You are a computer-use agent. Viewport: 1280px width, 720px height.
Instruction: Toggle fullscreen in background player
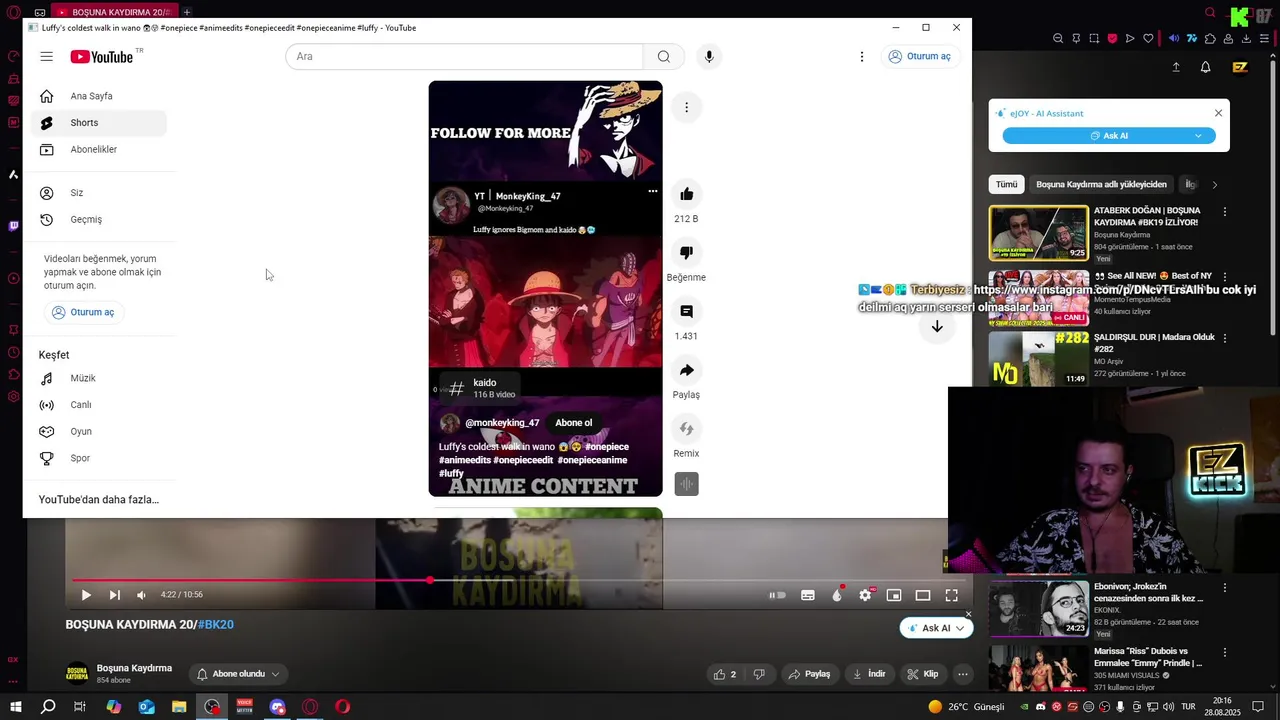952,595
